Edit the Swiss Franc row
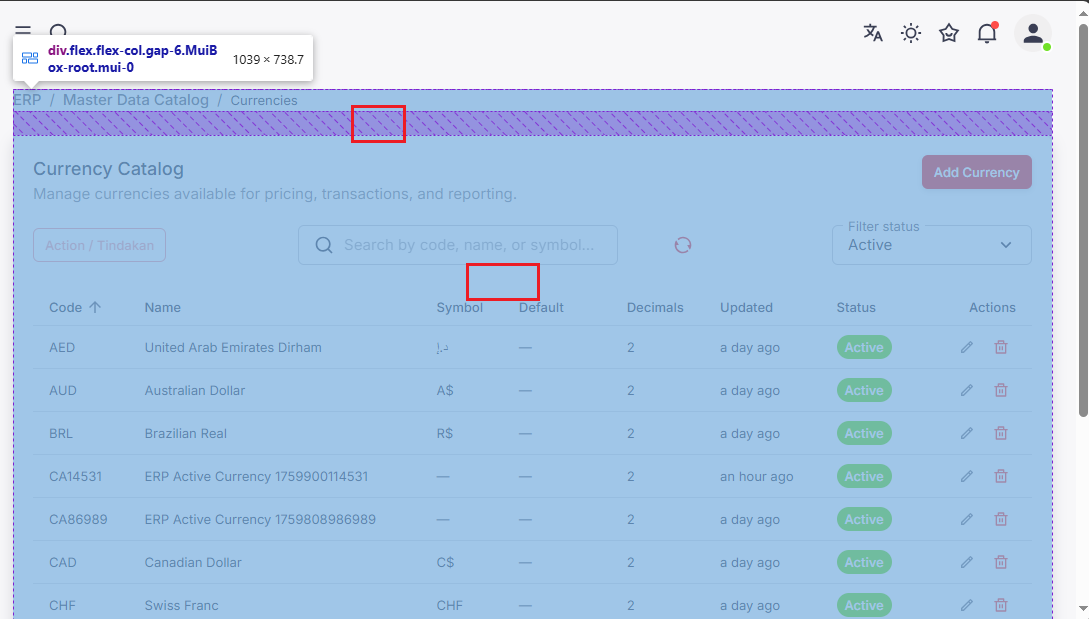This screenshot has height=619, width=1089. click(x=966, y=605)
